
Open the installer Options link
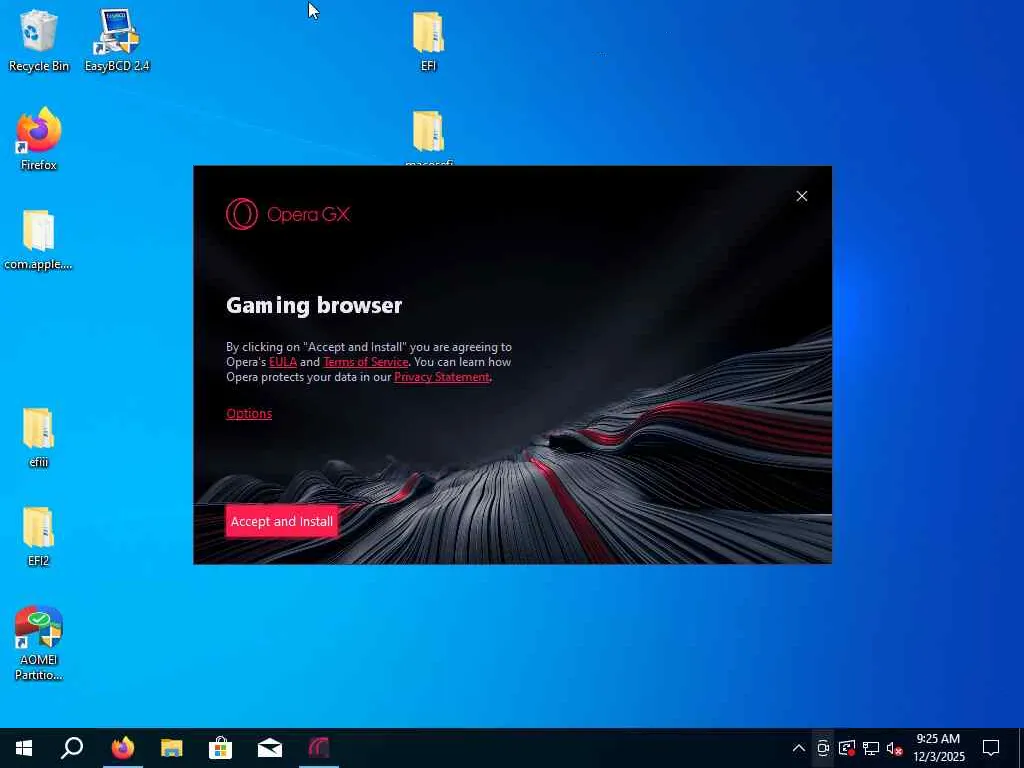pos(249,413)
